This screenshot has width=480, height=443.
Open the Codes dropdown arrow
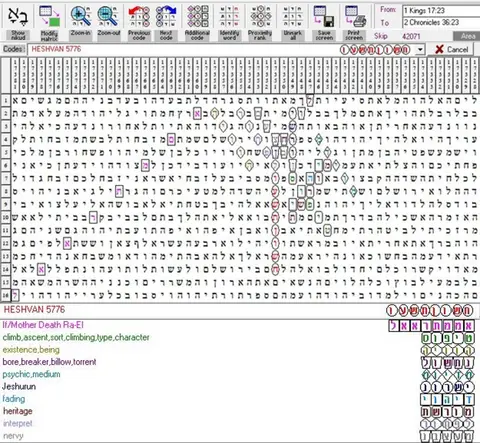pos(420,50)
